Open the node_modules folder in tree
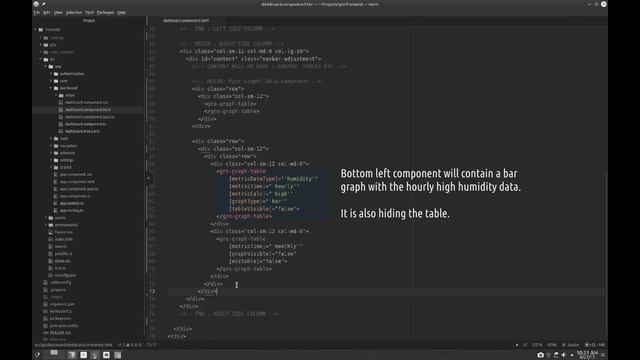 (x=61, y=52)
